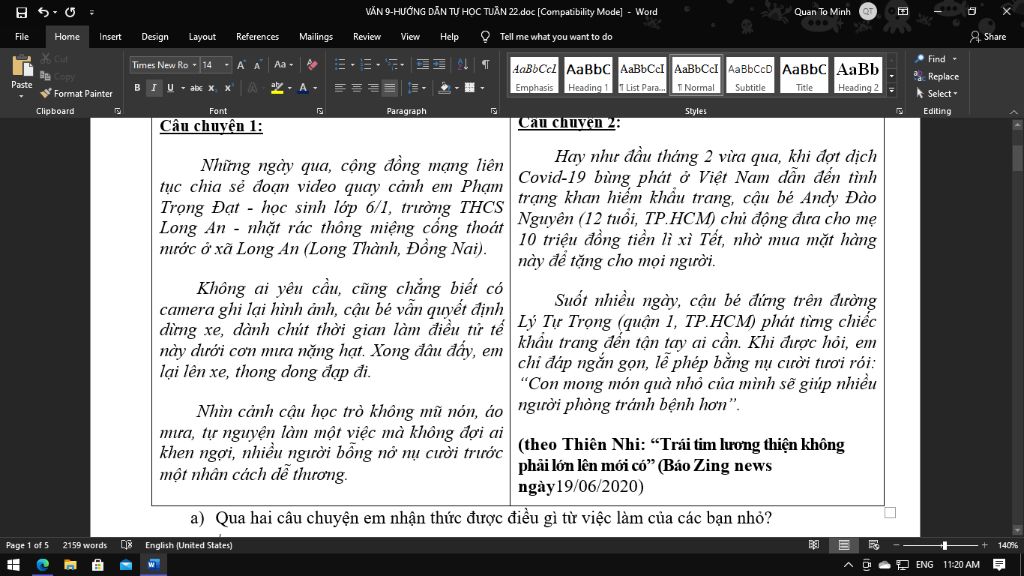
Task: Apply the Title style
Action: (804, 75)
